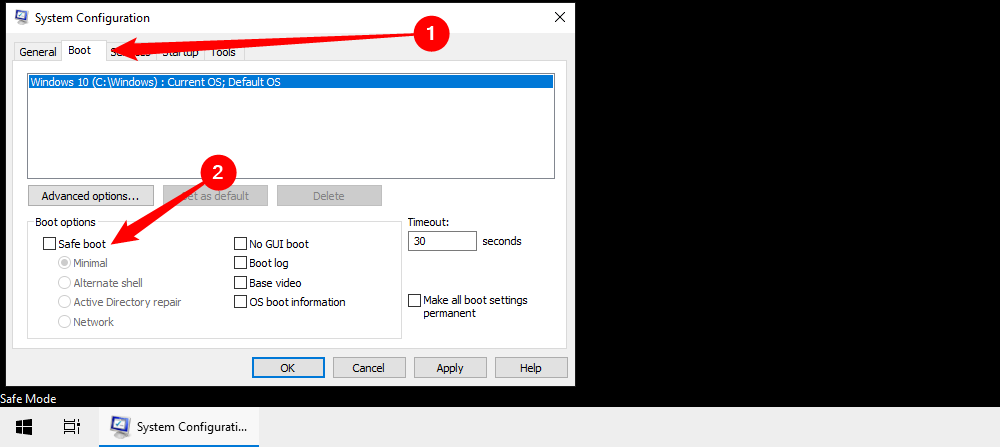Close the System Configuration window
The image size is (1000, 447).
click(559, 17)
